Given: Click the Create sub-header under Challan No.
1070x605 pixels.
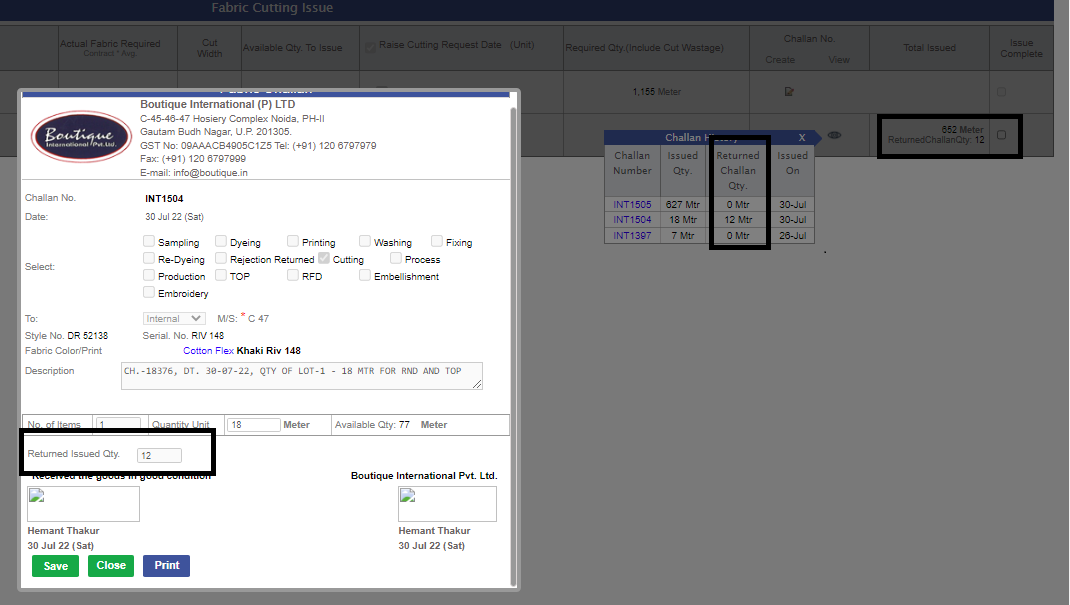Looking at the screenshot, I should (x=780, y=60).
